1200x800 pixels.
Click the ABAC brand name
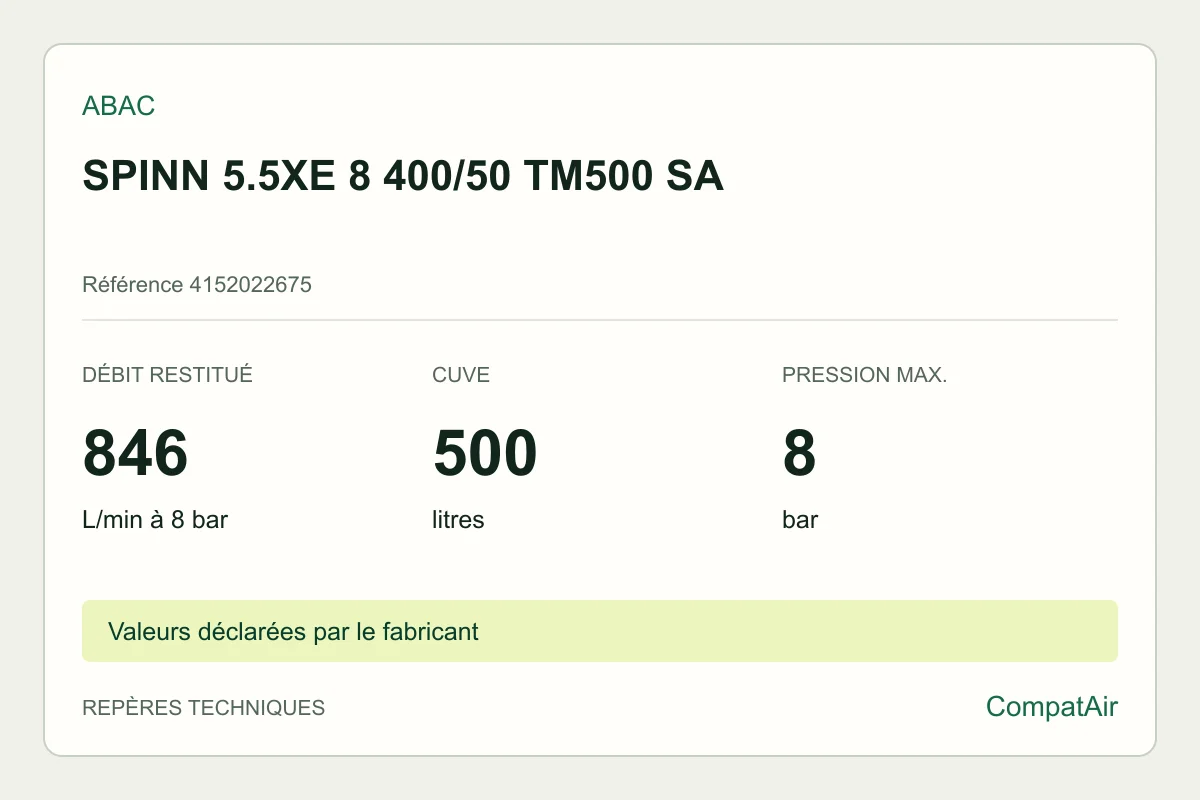click(118, 106)
